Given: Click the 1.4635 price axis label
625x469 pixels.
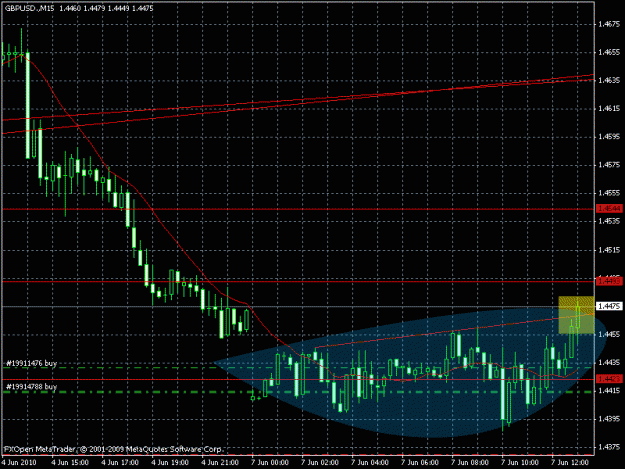Looking at the screenshot, I should point(609,80).
